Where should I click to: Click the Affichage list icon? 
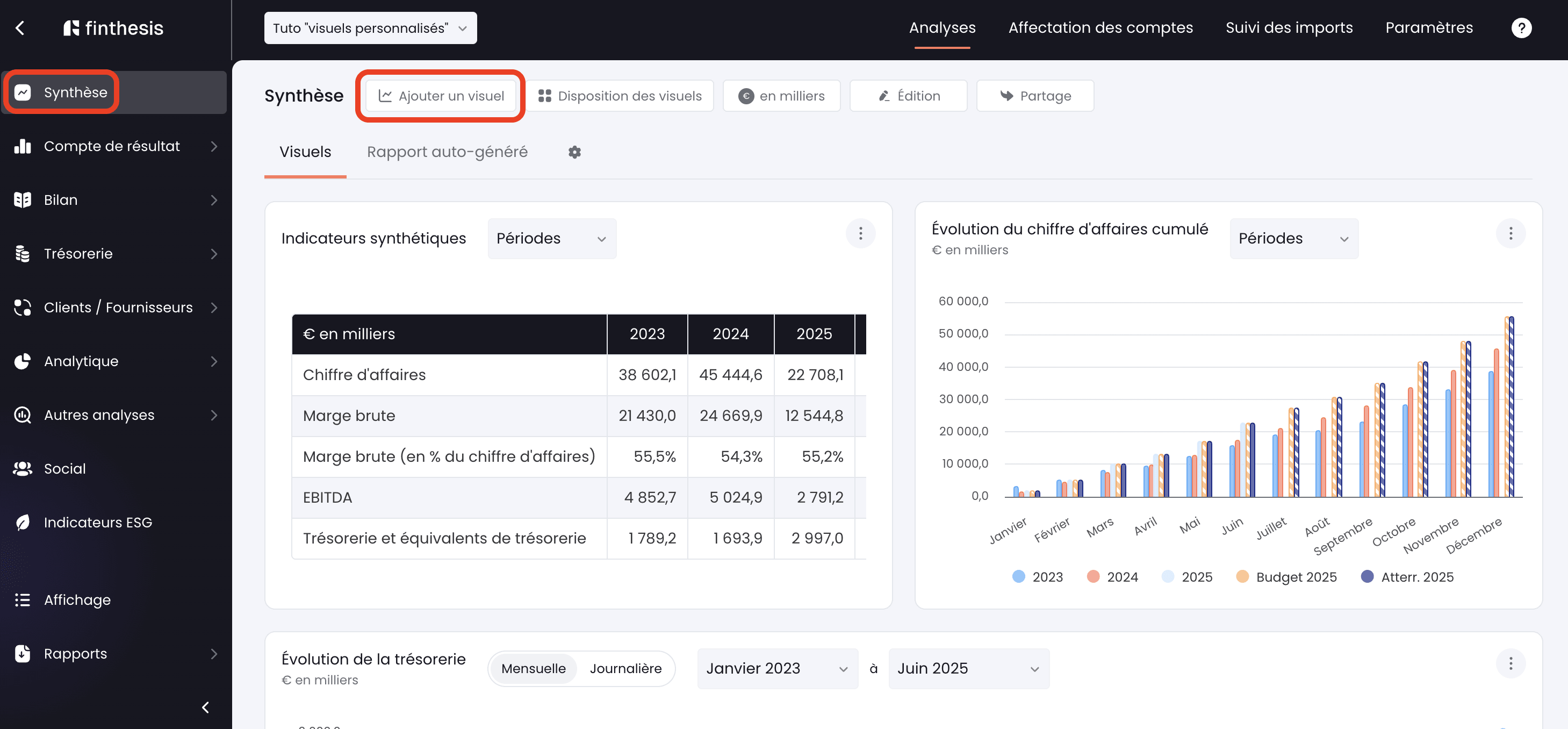pyautogui.click(x=23, y=600)
